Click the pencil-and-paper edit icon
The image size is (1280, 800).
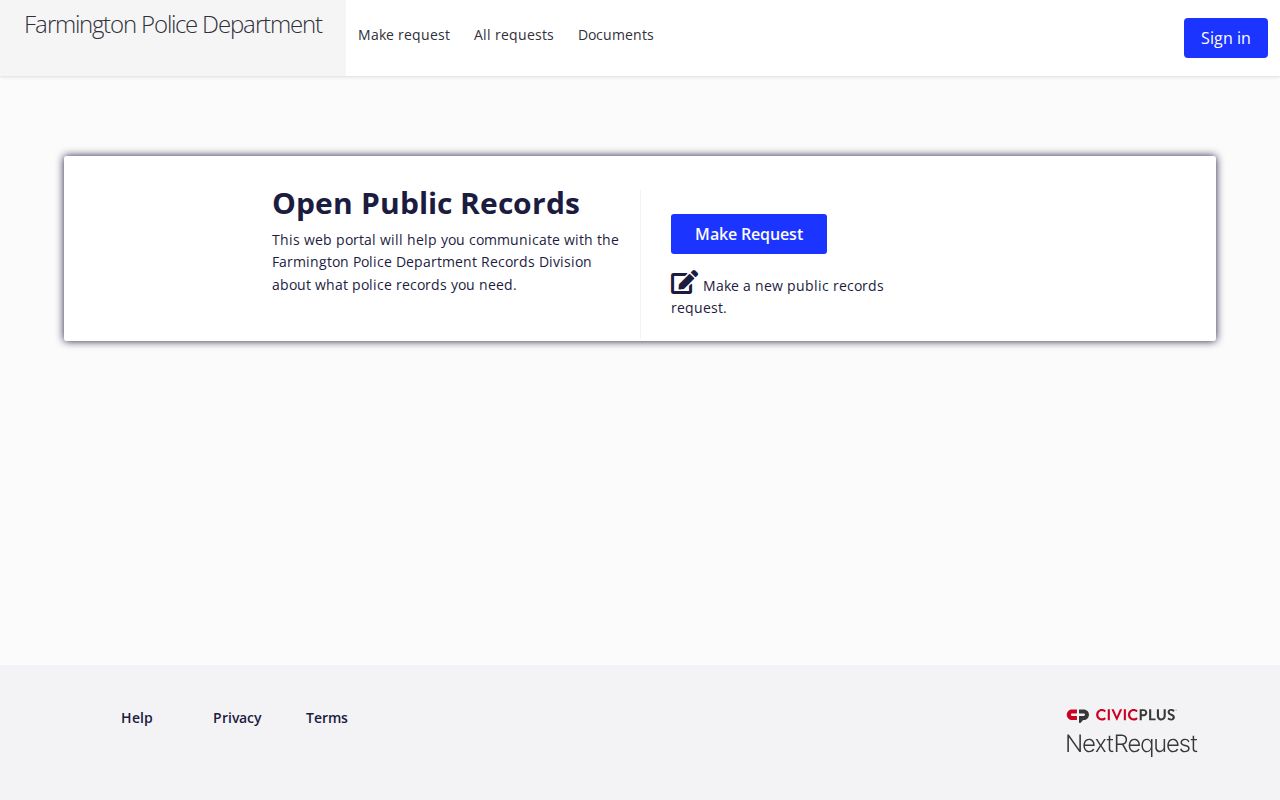[684, 283]
